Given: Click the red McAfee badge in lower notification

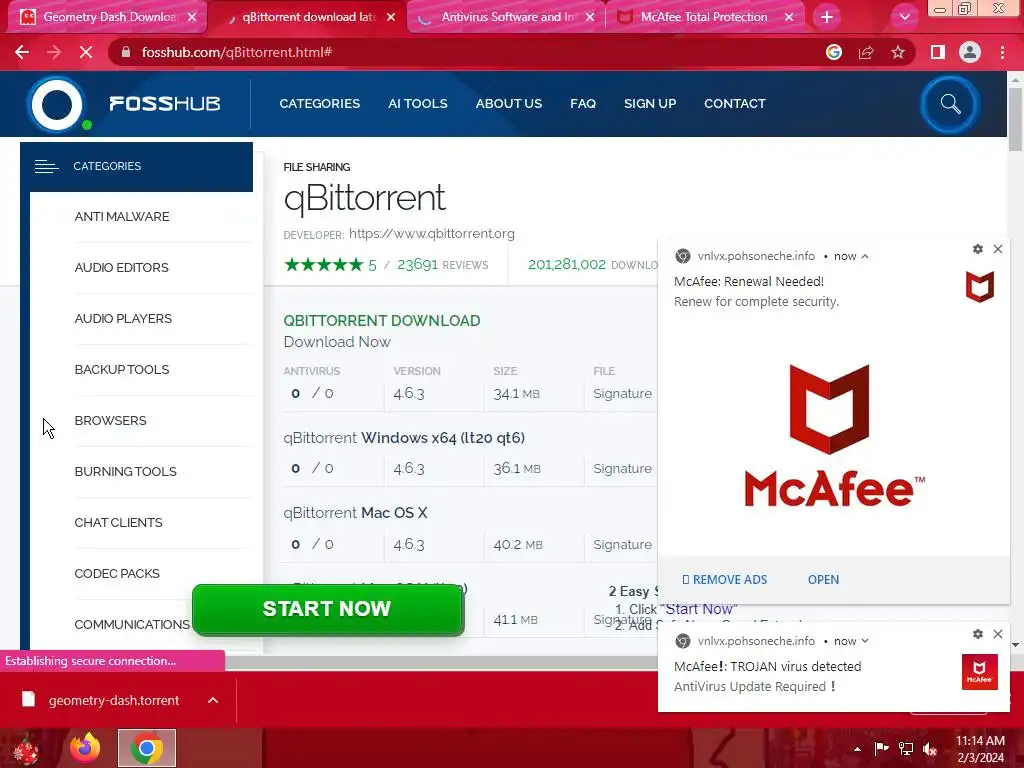Looking at the screenshot, I should point(980,672).
